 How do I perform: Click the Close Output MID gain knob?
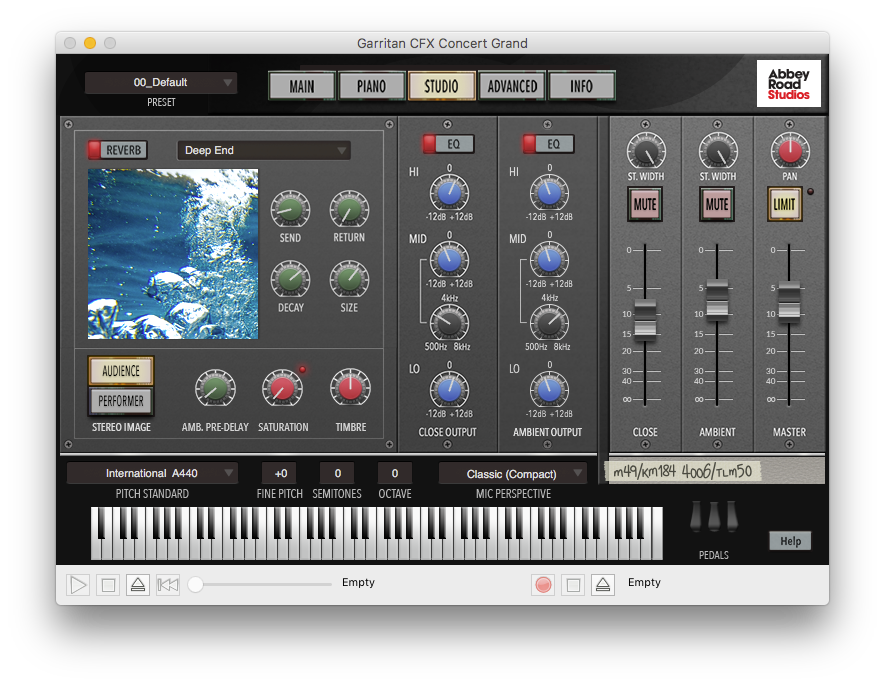(449, 260)
